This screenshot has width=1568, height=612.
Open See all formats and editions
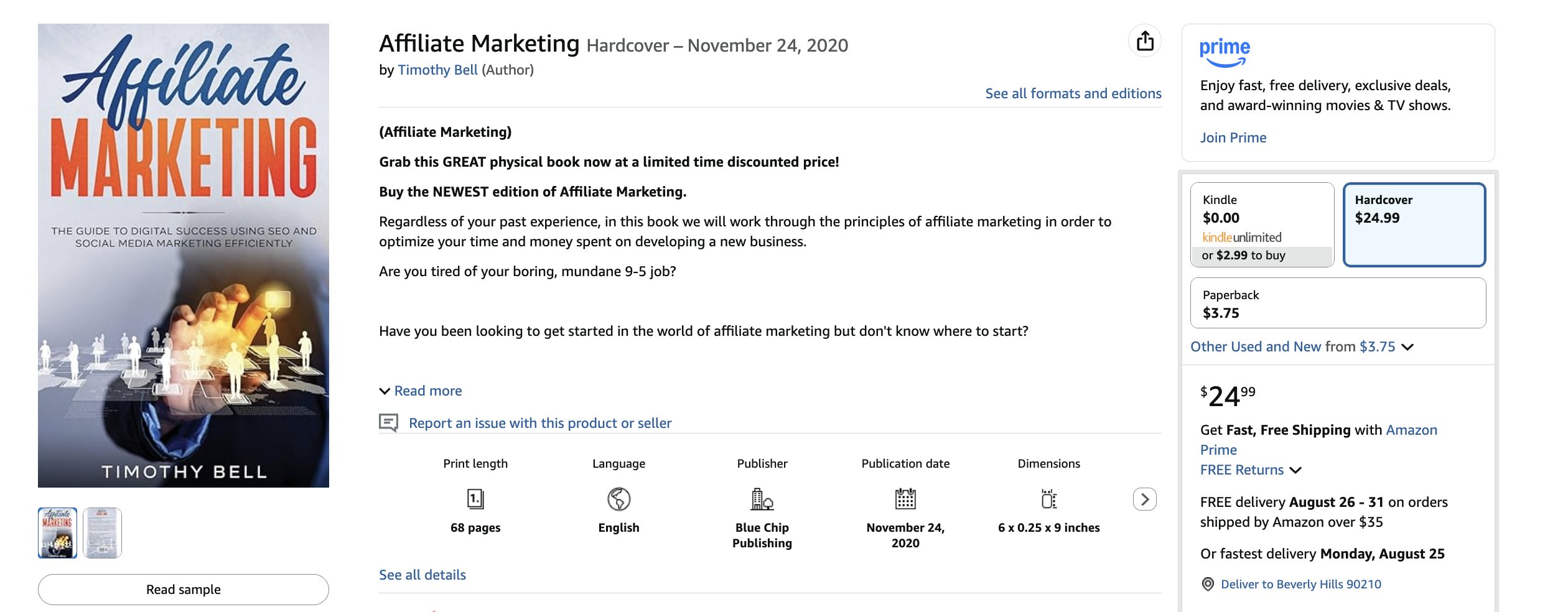pos(1073,93)
